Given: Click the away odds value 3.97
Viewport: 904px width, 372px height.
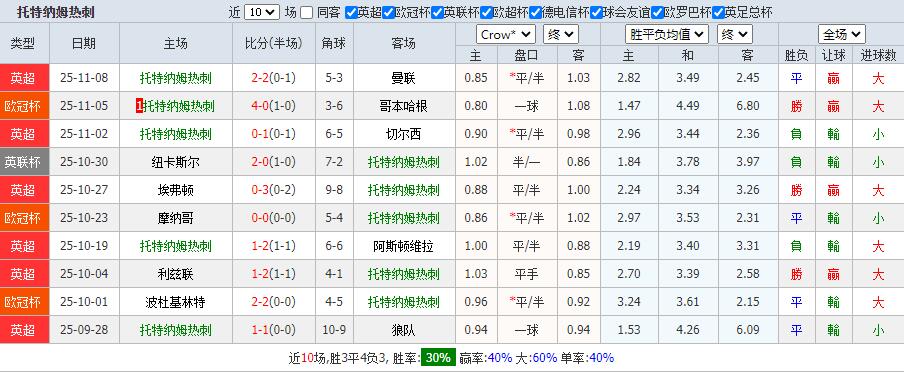Looking at the screenshot, I should [x=748, y=162].
